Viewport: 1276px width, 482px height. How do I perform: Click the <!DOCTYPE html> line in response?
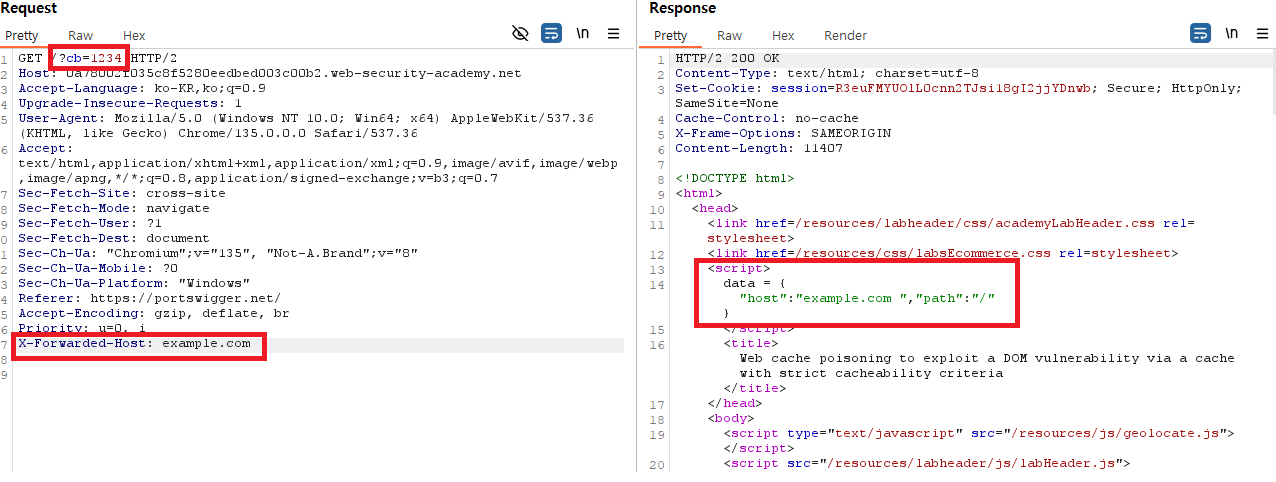[x=735, y=178]
